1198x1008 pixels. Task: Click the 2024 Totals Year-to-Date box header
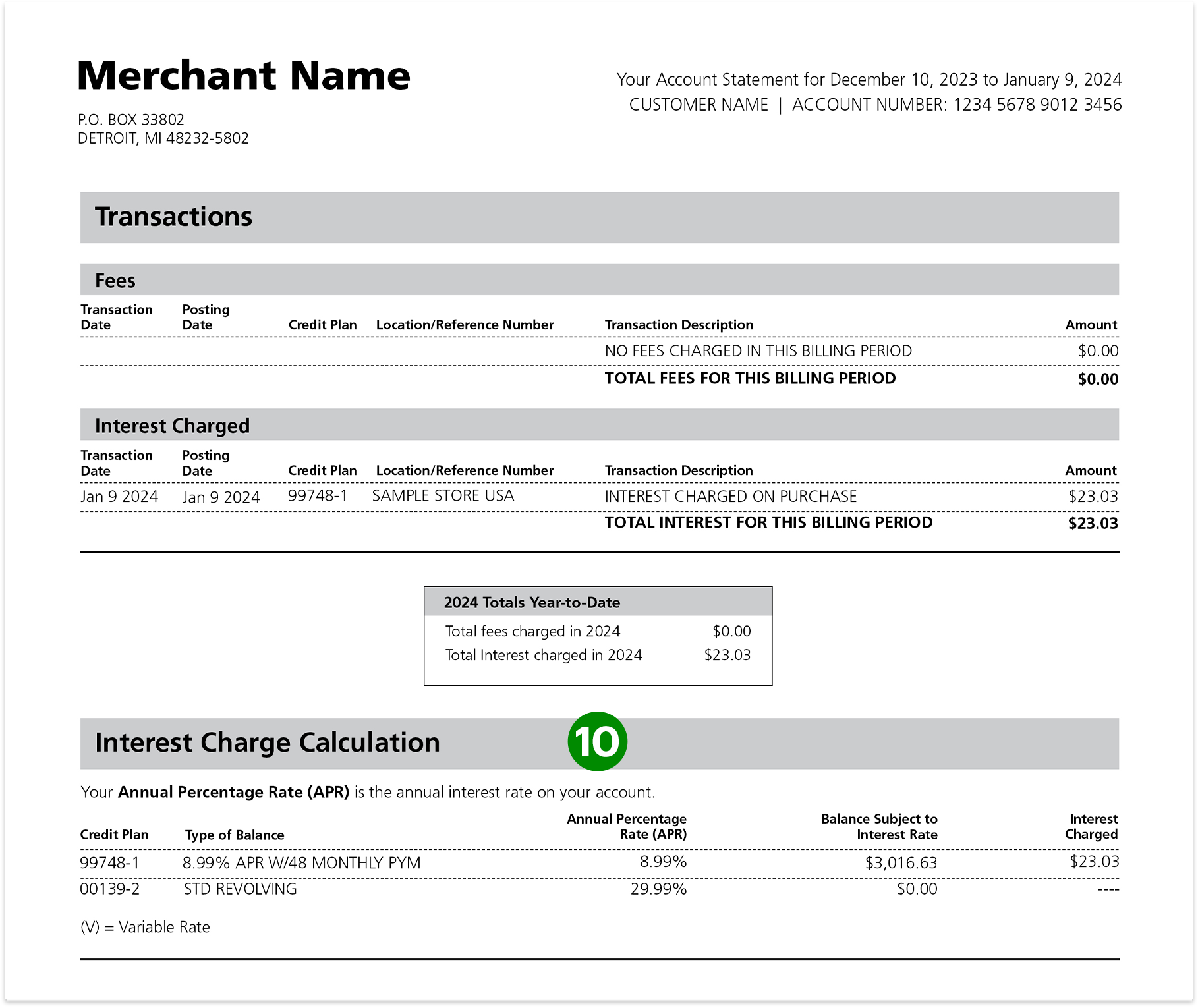(598, 602)
